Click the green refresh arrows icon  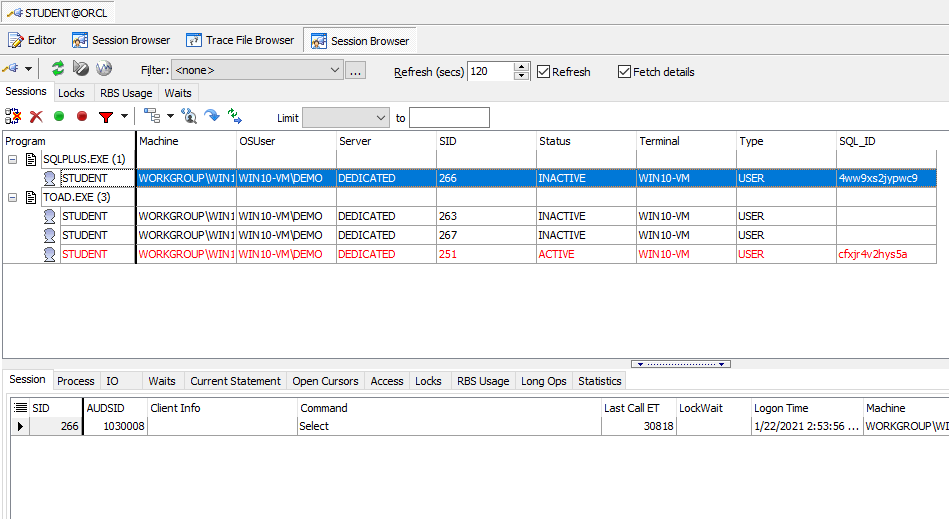click(x=57, y=68)
